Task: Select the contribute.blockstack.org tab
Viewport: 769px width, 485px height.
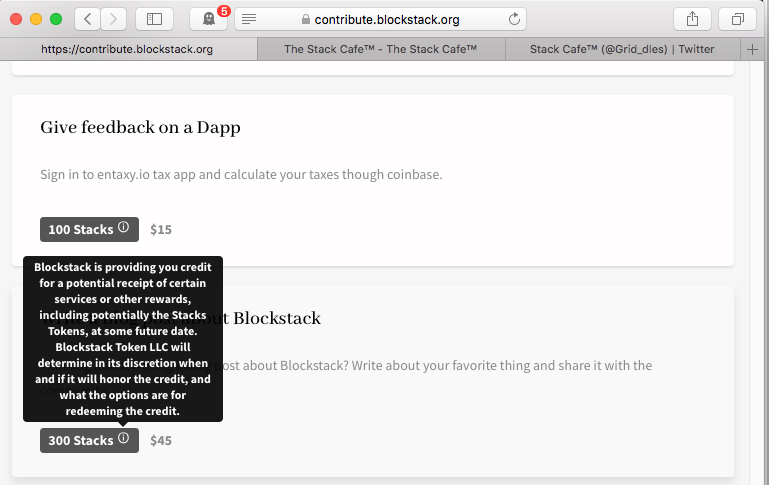Action: coord(128,50)
